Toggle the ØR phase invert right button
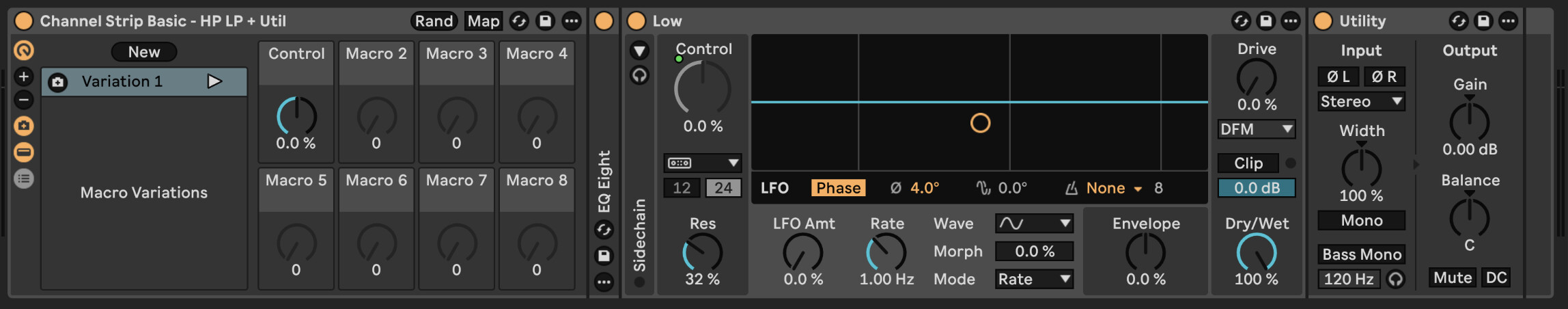The height and width of the screenshot is (309, 1568). point(1384,77)
